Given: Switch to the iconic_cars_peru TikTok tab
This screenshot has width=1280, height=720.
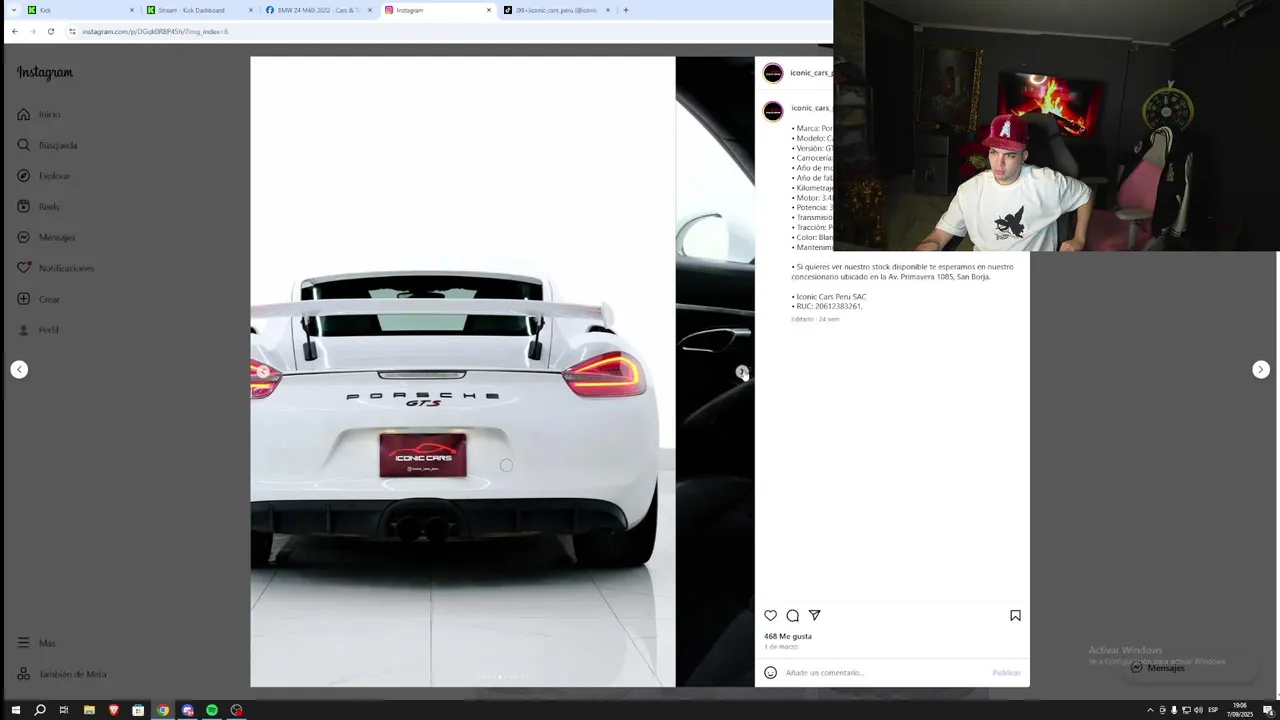Looking at the screenshot, I should (x=556, y=10).
